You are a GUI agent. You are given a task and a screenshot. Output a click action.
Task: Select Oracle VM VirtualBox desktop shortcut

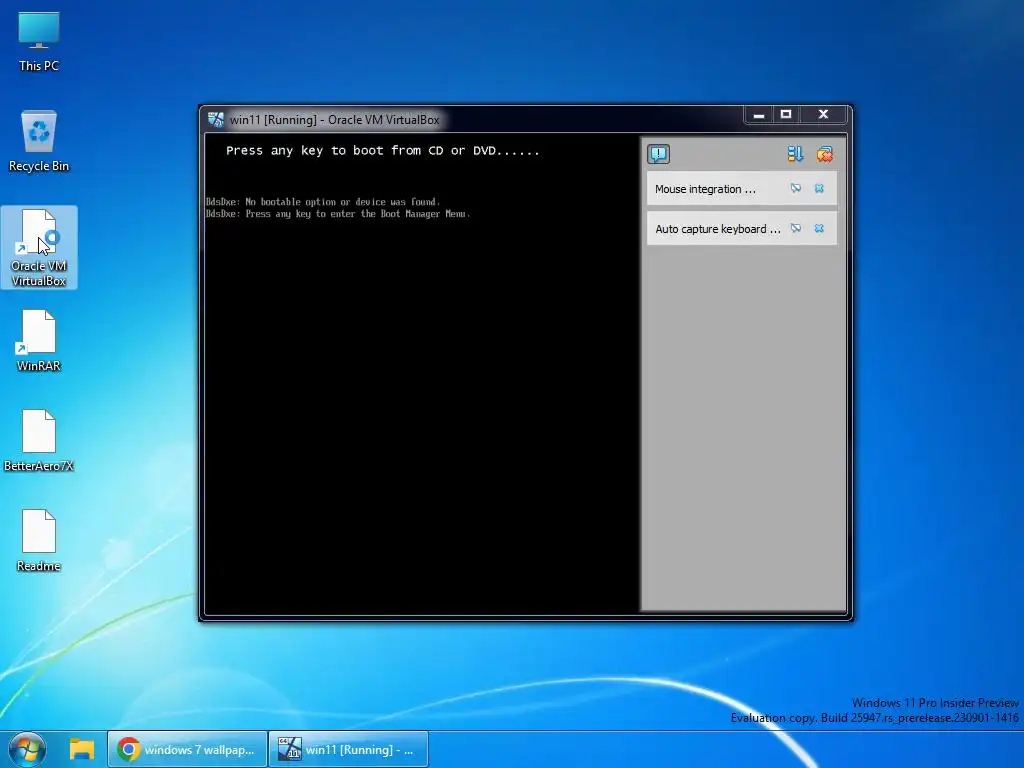pyautogui.click(x=39, y=248)
